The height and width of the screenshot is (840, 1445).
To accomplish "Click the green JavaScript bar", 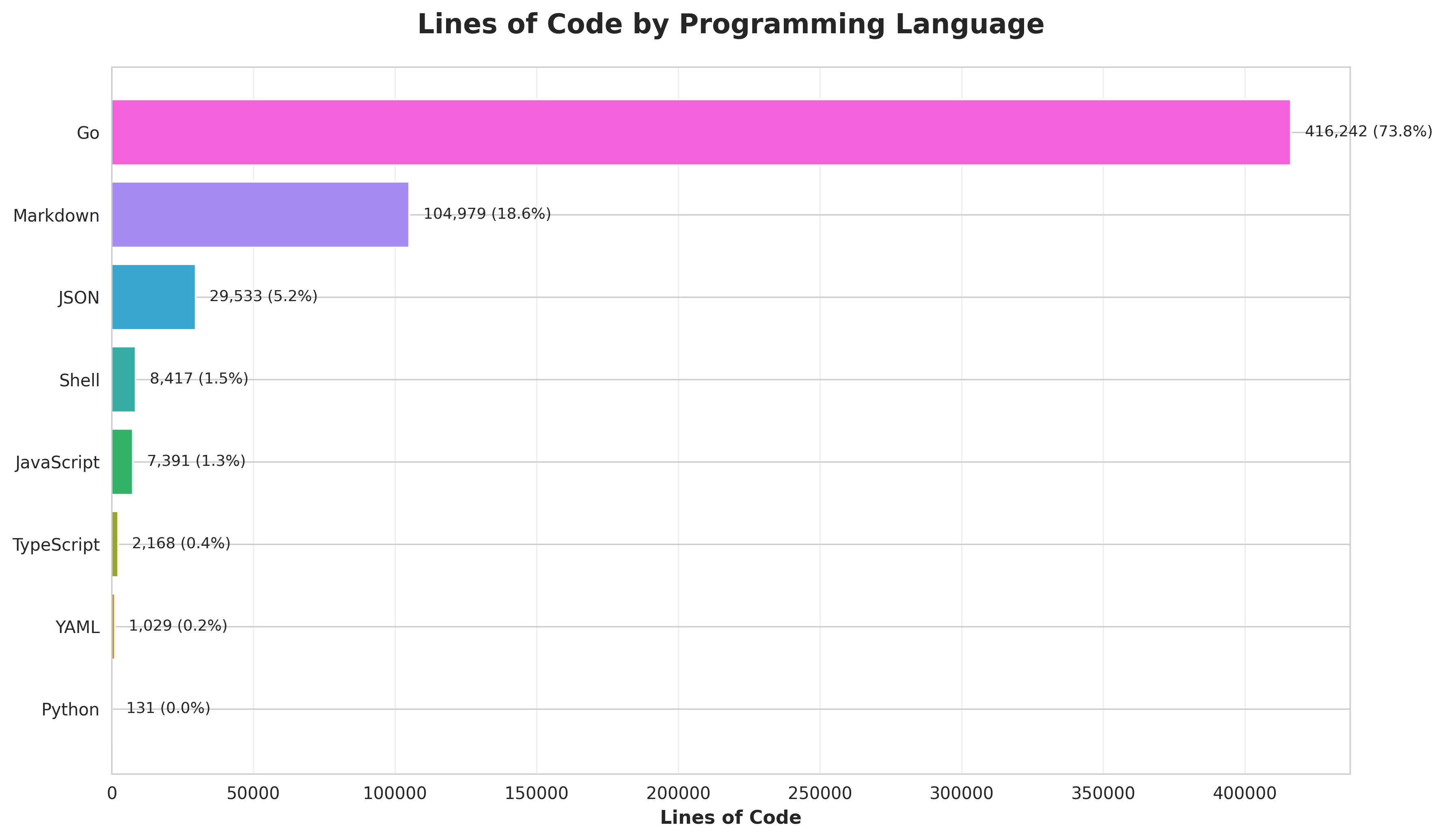I will pyautogui.click(x=121, y=462).
